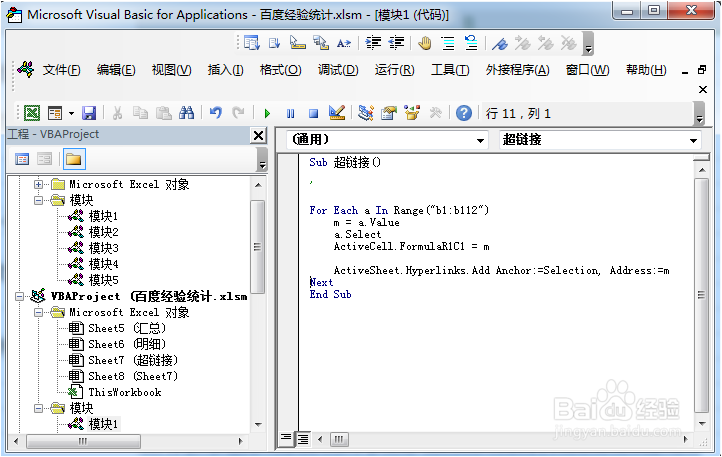The image size is (722, 457).
Task: Collapse the 模块 folder containing 模块2
Action: click(x=39, y=200)
